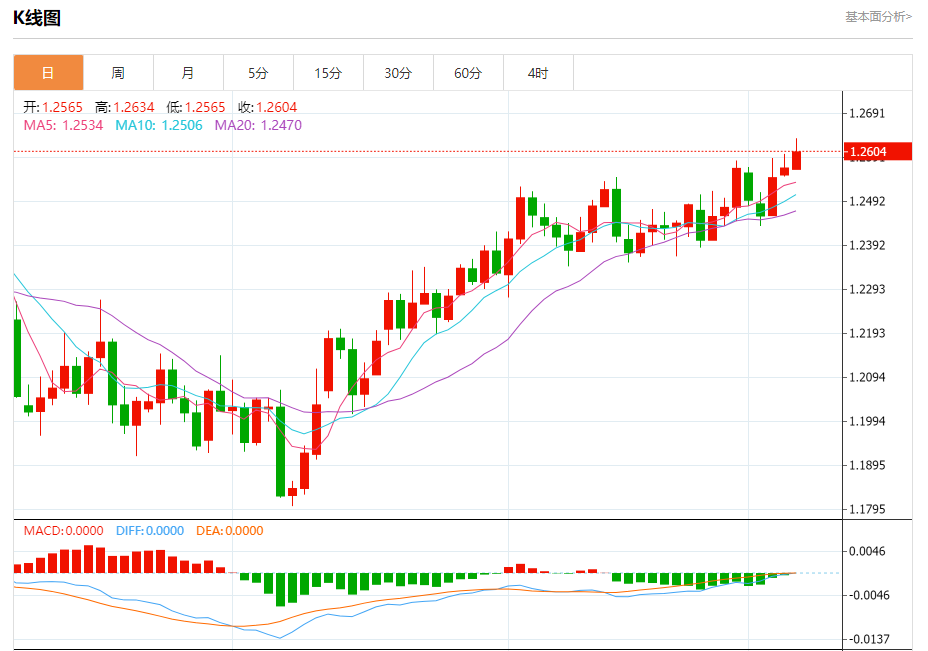Viewport: 928px width, 651px height.
Task: Click the DEA:0.0000 indicator label
Action: pos(230,530)
